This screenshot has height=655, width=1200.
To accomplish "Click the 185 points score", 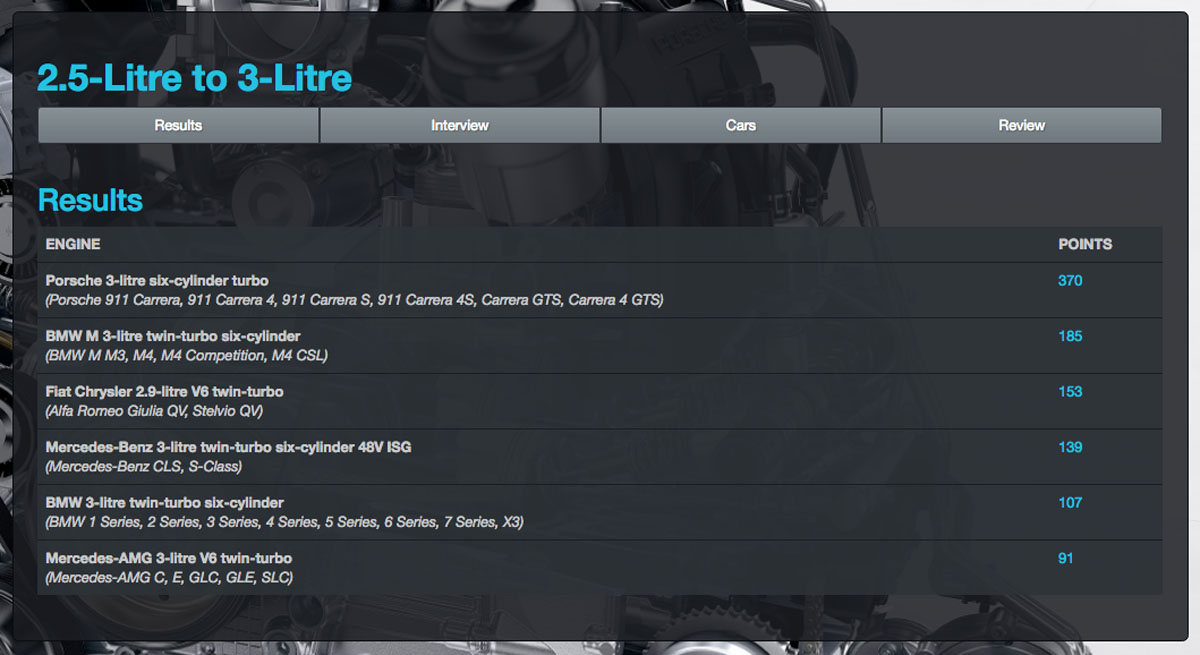I will pyautogui.click(x=1070, y=336).
